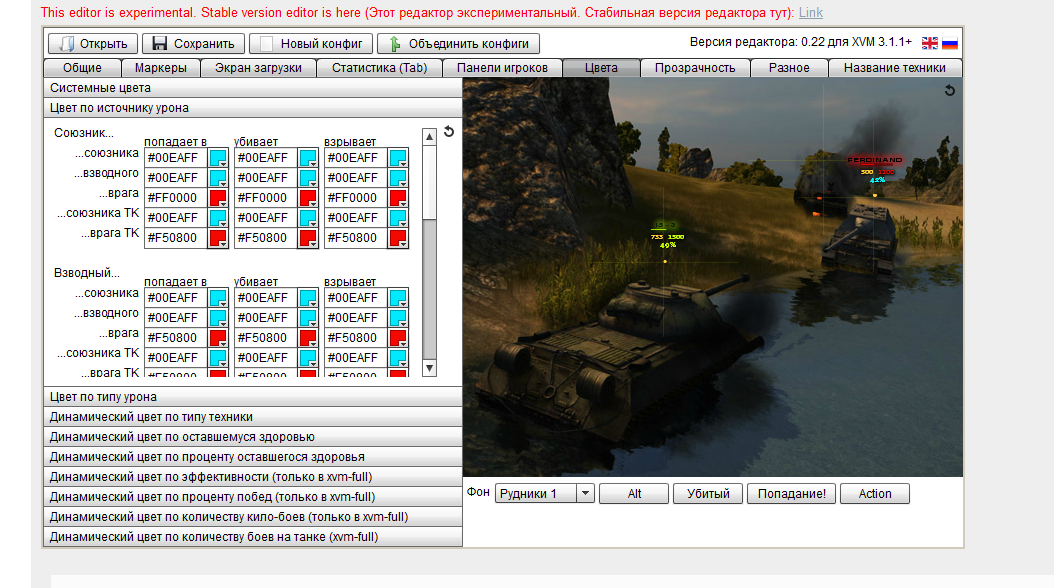Open cyan swatch for Союзник взрывает взводного

398,178
